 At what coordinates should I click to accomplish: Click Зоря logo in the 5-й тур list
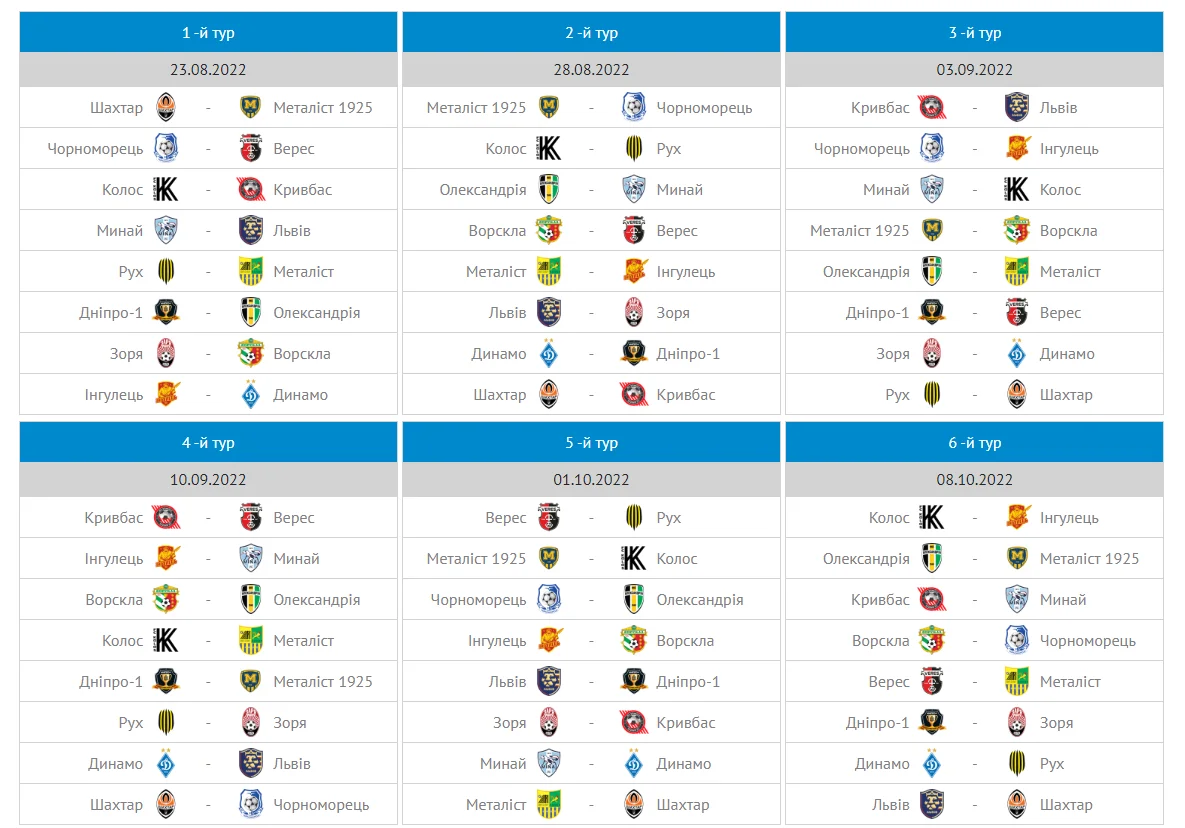[549, 722]
